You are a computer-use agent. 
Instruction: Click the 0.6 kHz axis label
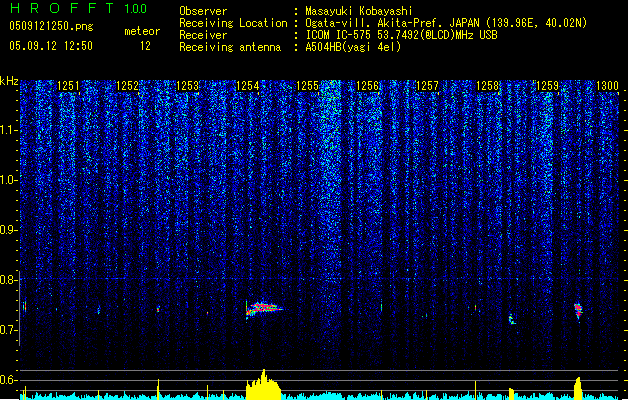(7, 380)
